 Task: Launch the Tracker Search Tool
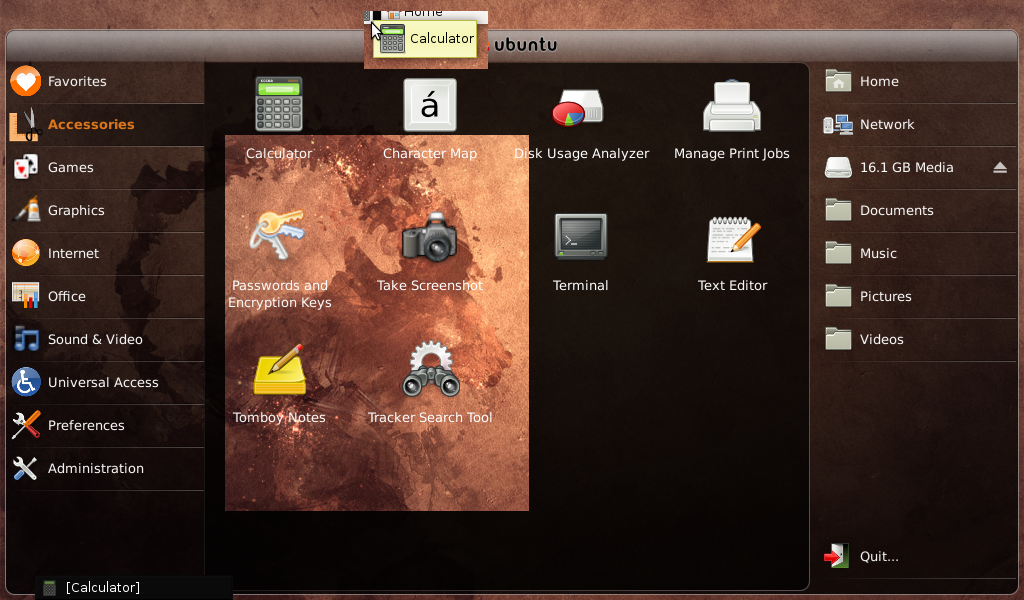(x=429, y=370)
